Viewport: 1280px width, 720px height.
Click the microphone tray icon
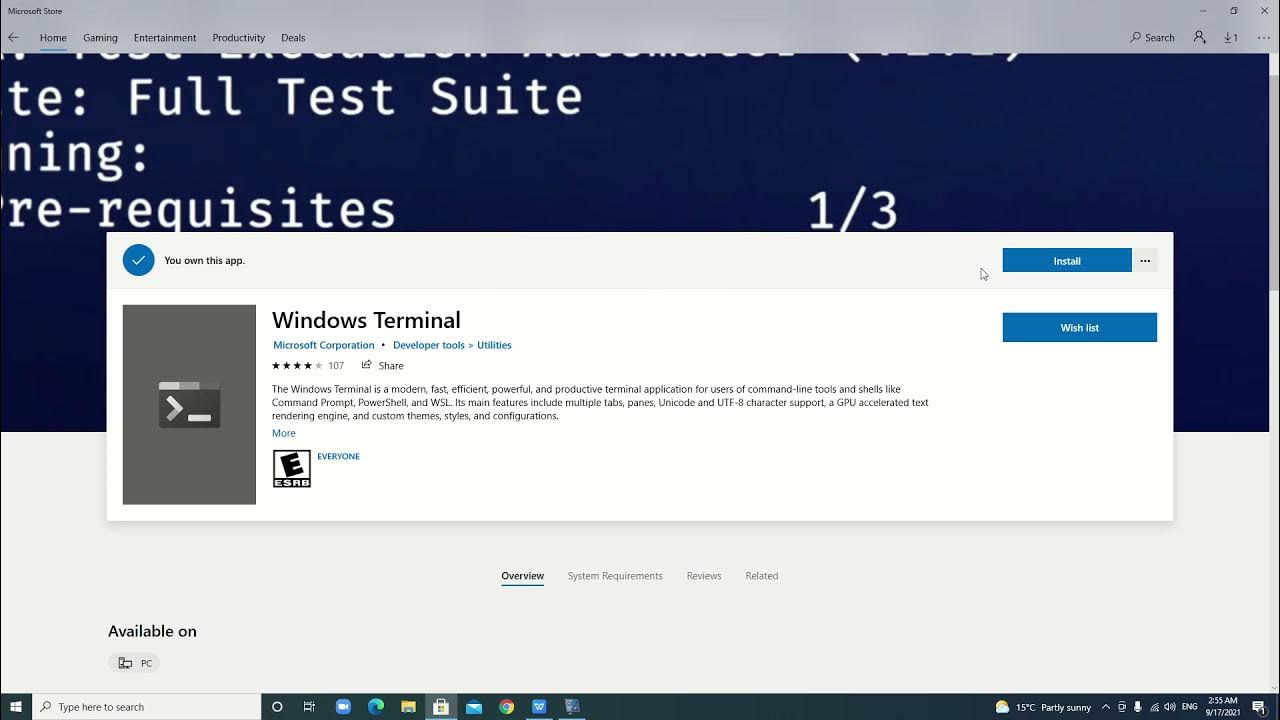tap(1138, 707)
